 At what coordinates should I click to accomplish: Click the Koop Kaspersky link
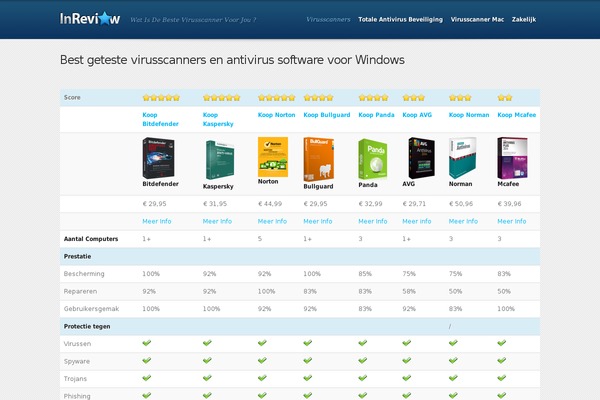218,119
